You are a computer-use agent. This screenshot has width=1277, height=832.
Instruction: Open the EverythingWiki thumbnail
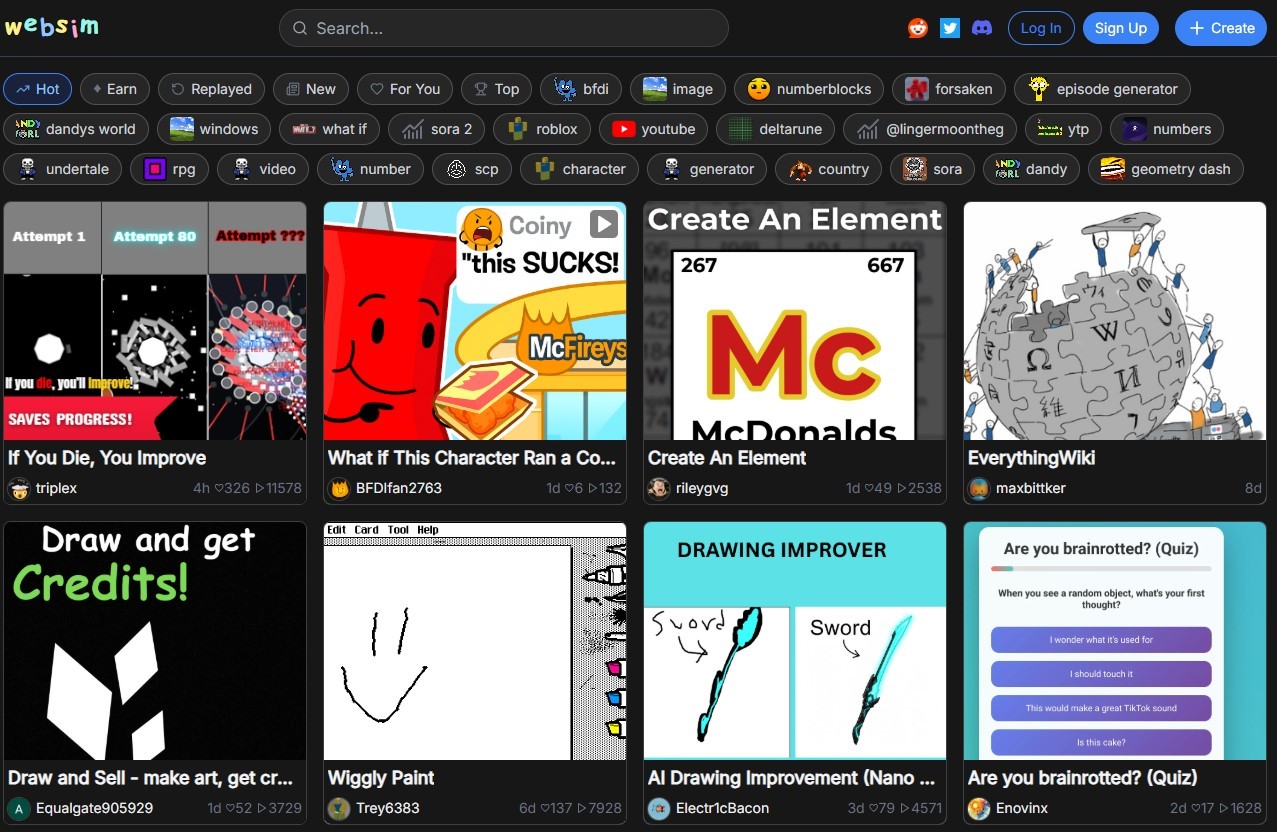(1114, 321)
